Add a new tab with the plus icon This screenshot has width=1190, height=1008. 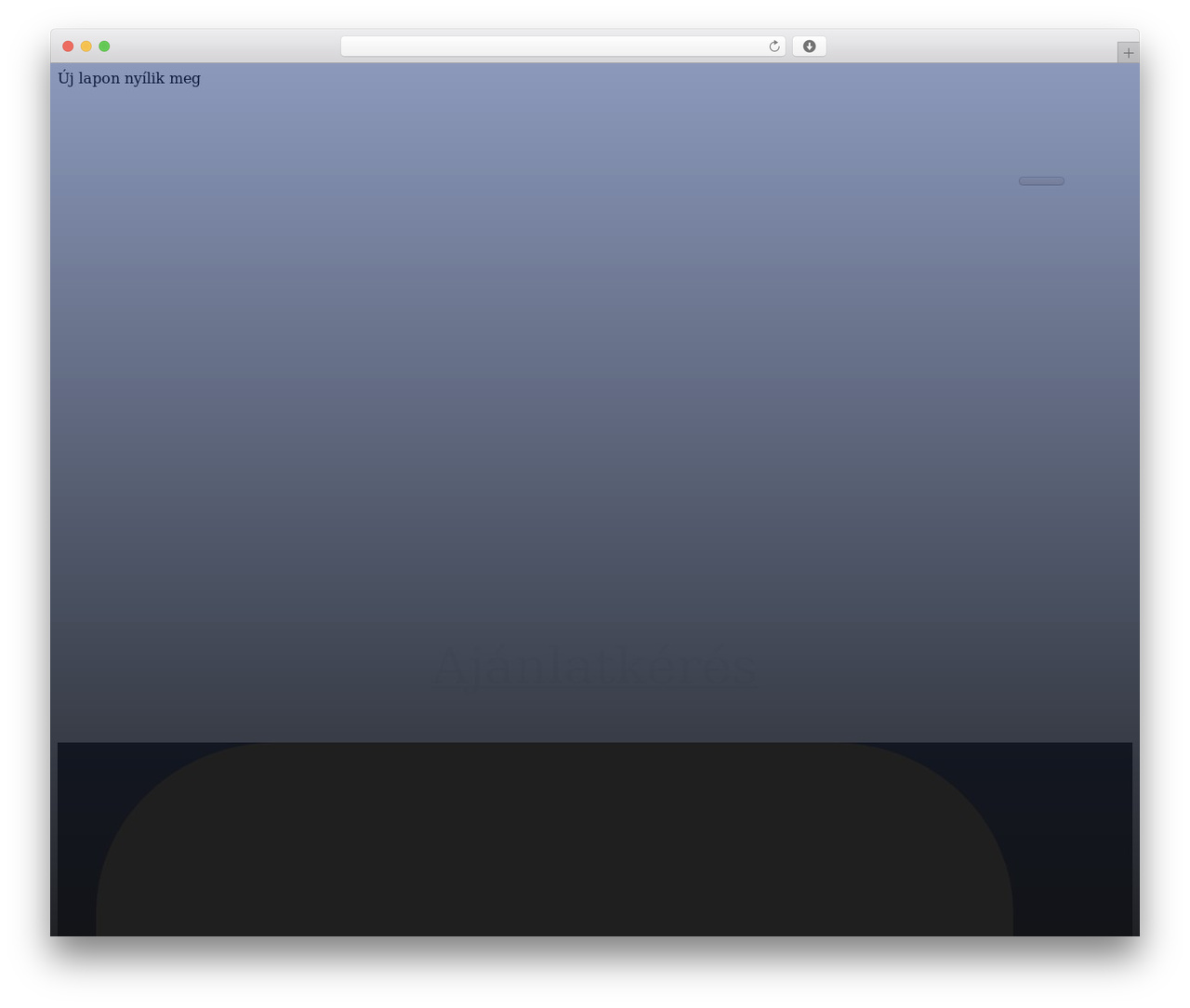1128,53
